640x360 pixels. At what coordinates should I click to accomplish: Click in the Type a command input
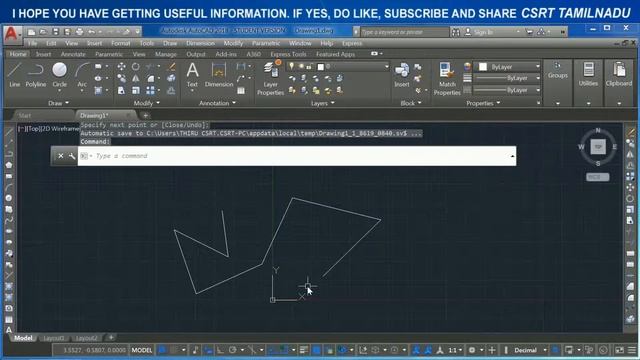coord(297,156)
